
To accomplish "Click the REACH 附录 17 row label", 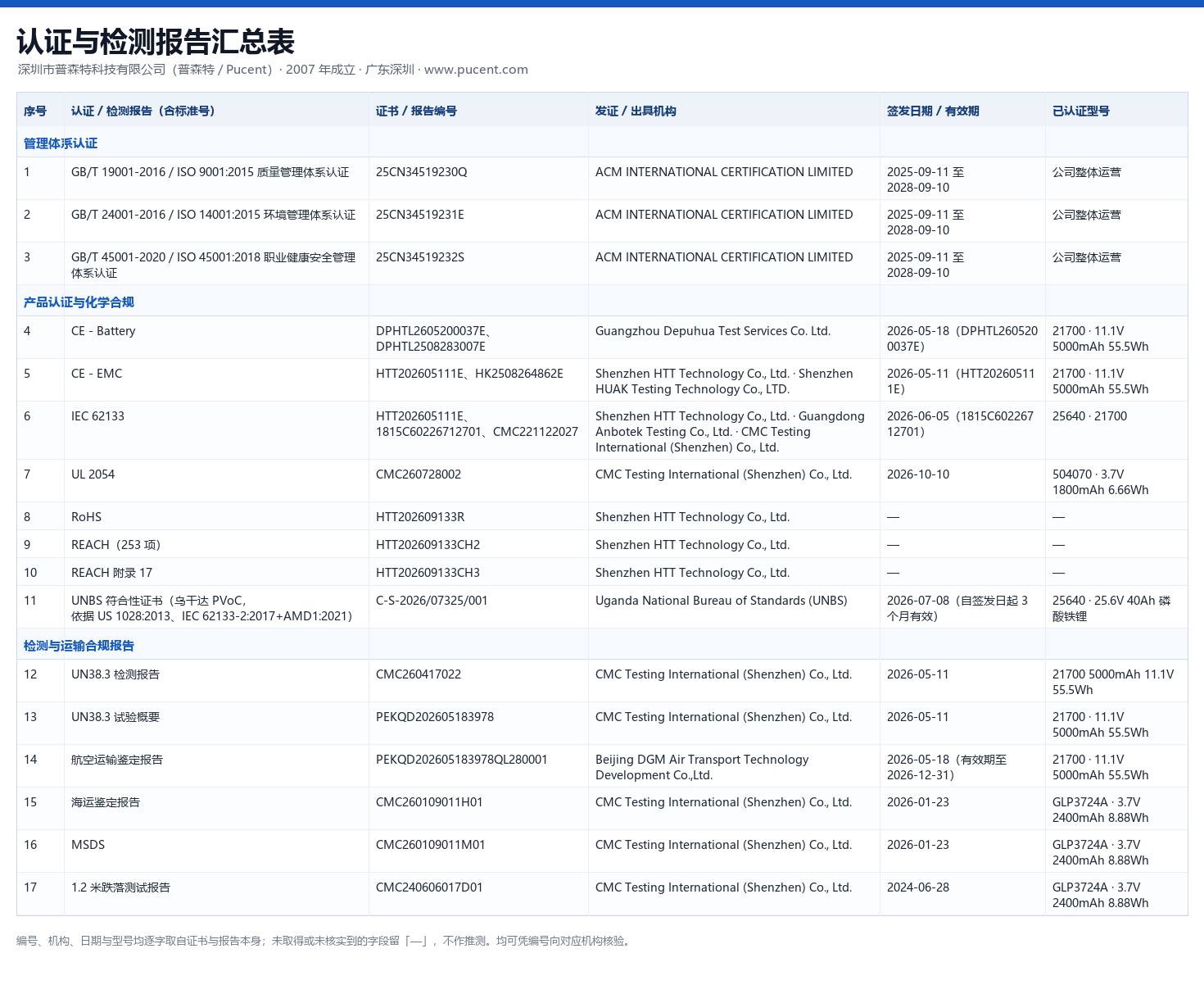I will pyautogui.click(x=111, y=573).
